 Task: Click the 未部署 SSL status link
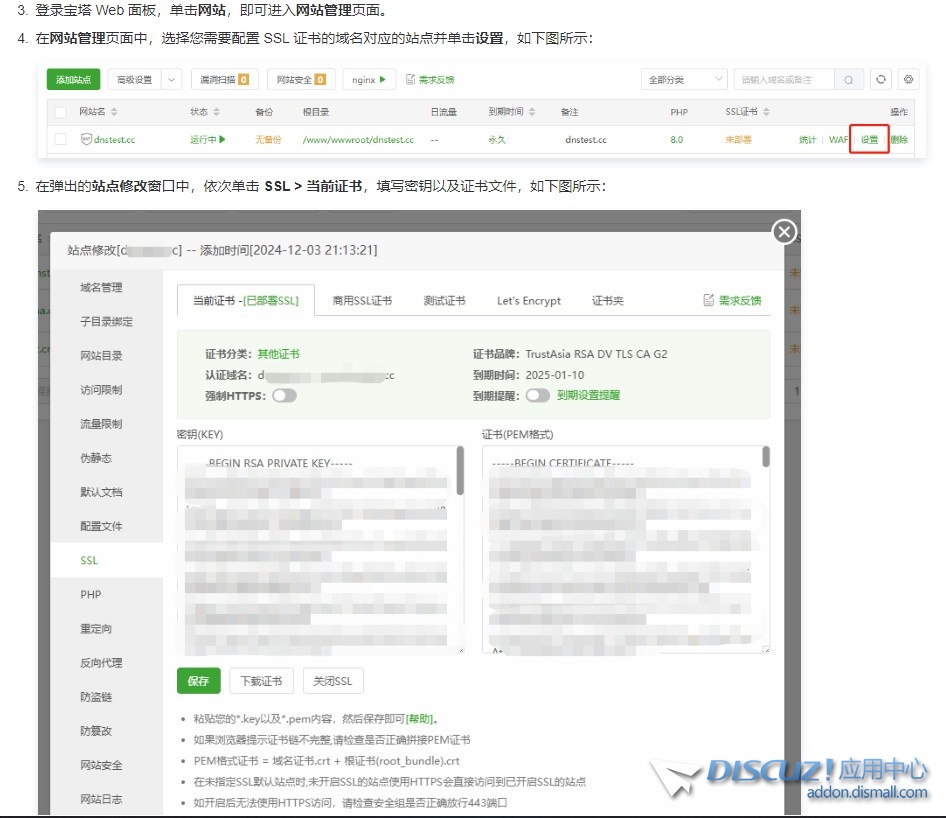[738, 139]
